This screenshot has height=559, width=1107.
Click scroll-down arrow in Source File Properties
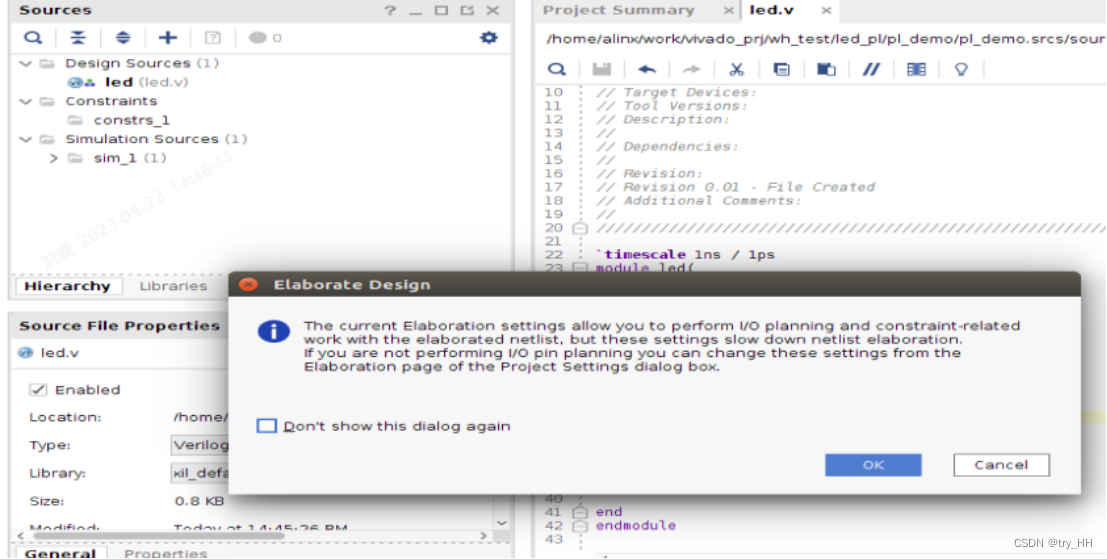(501, 524)
